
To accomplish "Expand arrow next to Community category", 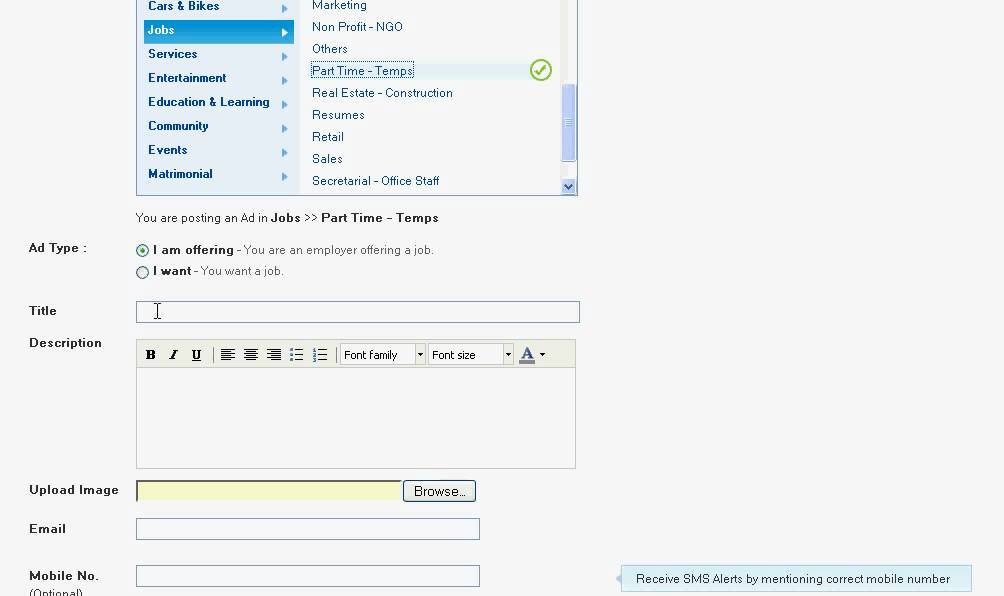I will point(285,128).
